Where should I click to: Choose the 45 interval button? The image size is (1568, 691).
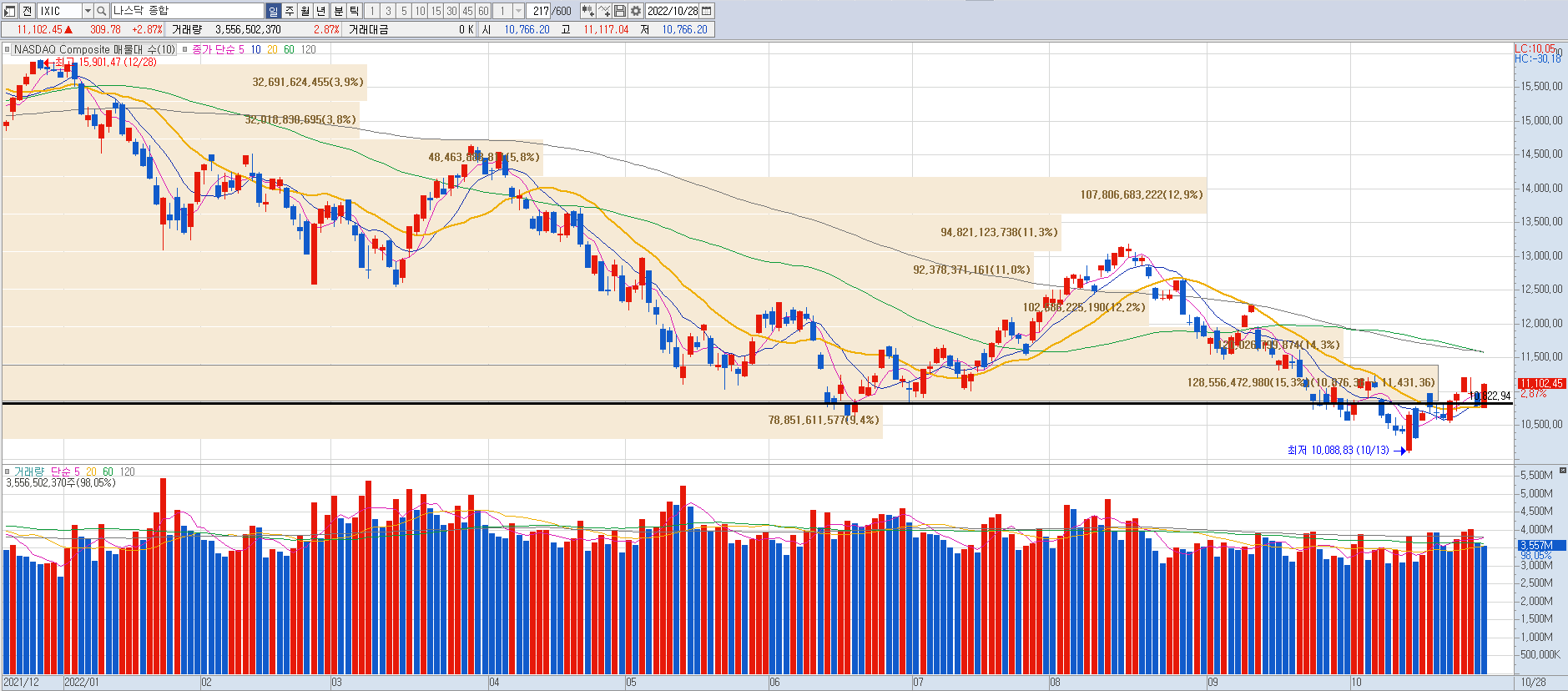click(x=467, y=11)
